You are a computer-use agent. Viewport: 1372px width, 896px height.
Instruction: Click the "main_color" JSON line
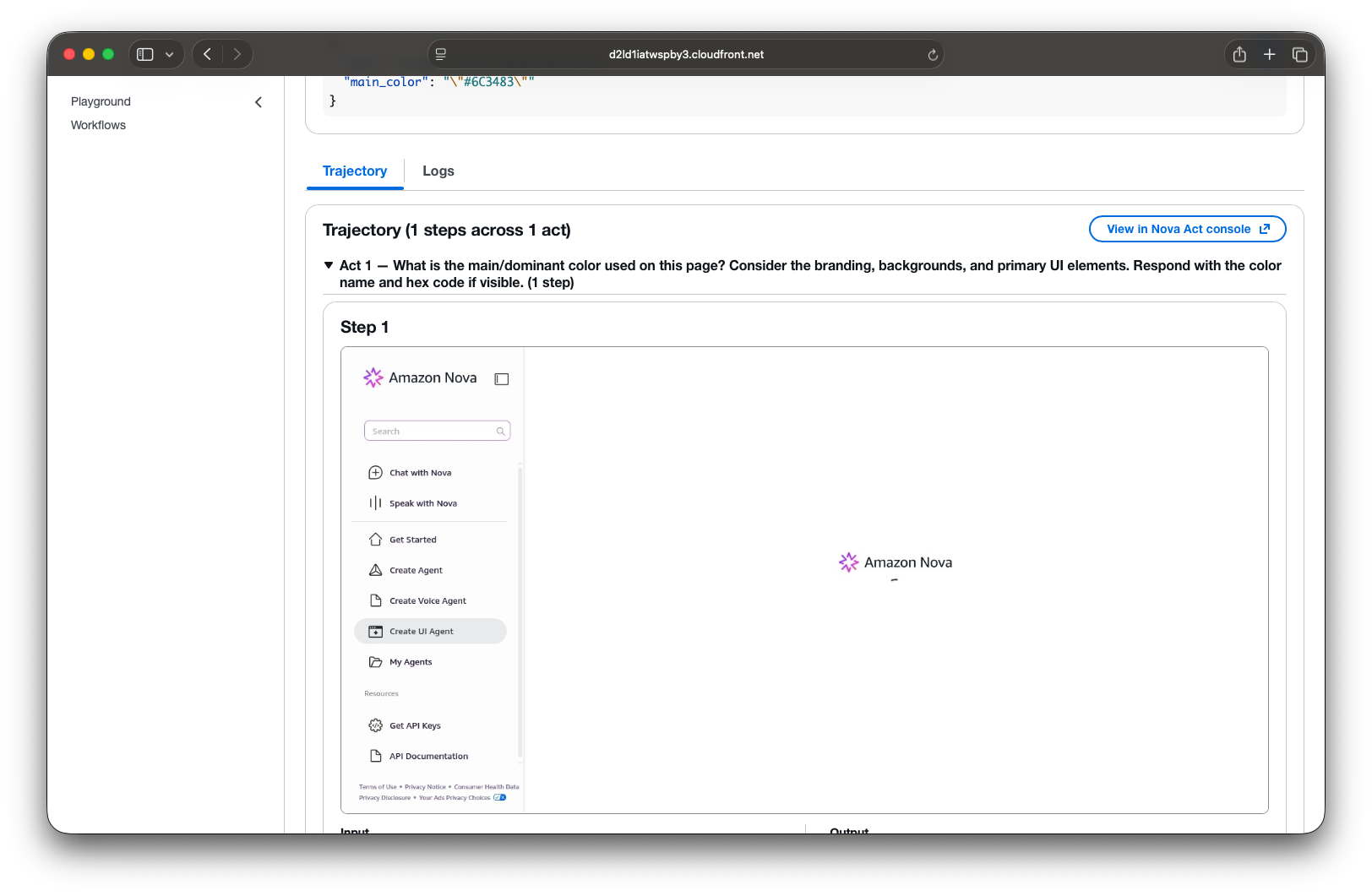[x=439, y=82]
